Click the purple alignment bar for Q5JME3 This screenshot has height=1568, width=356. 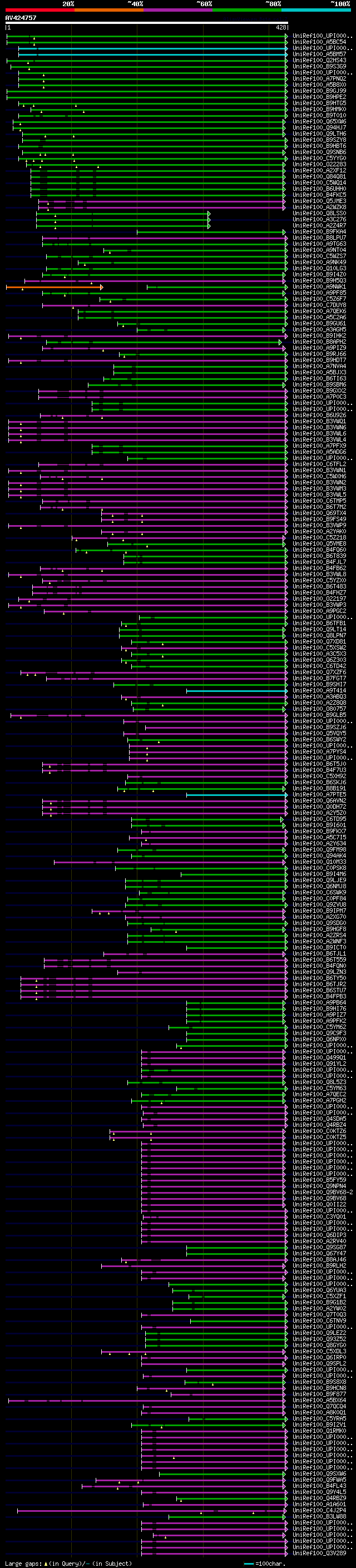[x=162, y=201]
